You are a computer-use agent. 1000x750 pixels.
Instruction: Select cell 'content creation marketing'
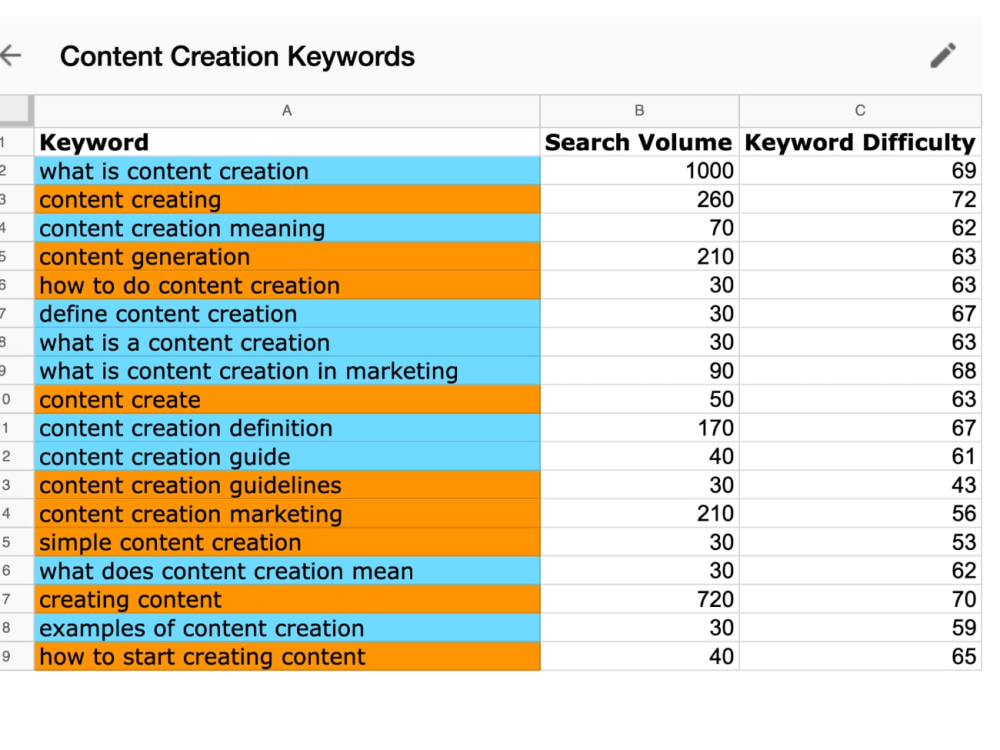point(287,513)
